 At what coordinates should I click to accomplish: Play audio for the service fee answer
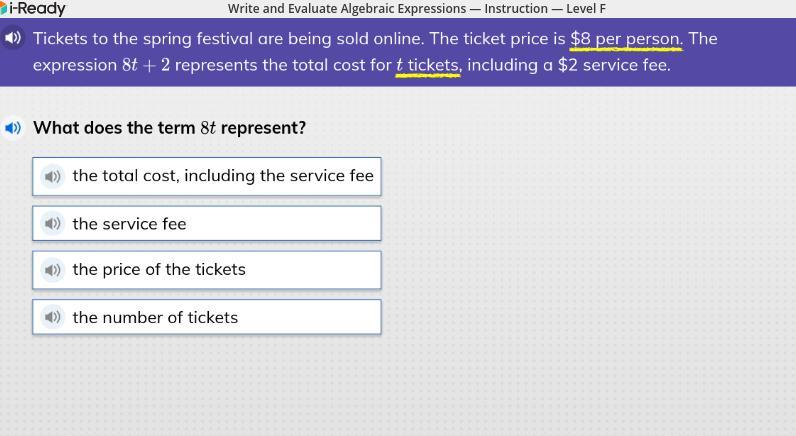[53, 224]
